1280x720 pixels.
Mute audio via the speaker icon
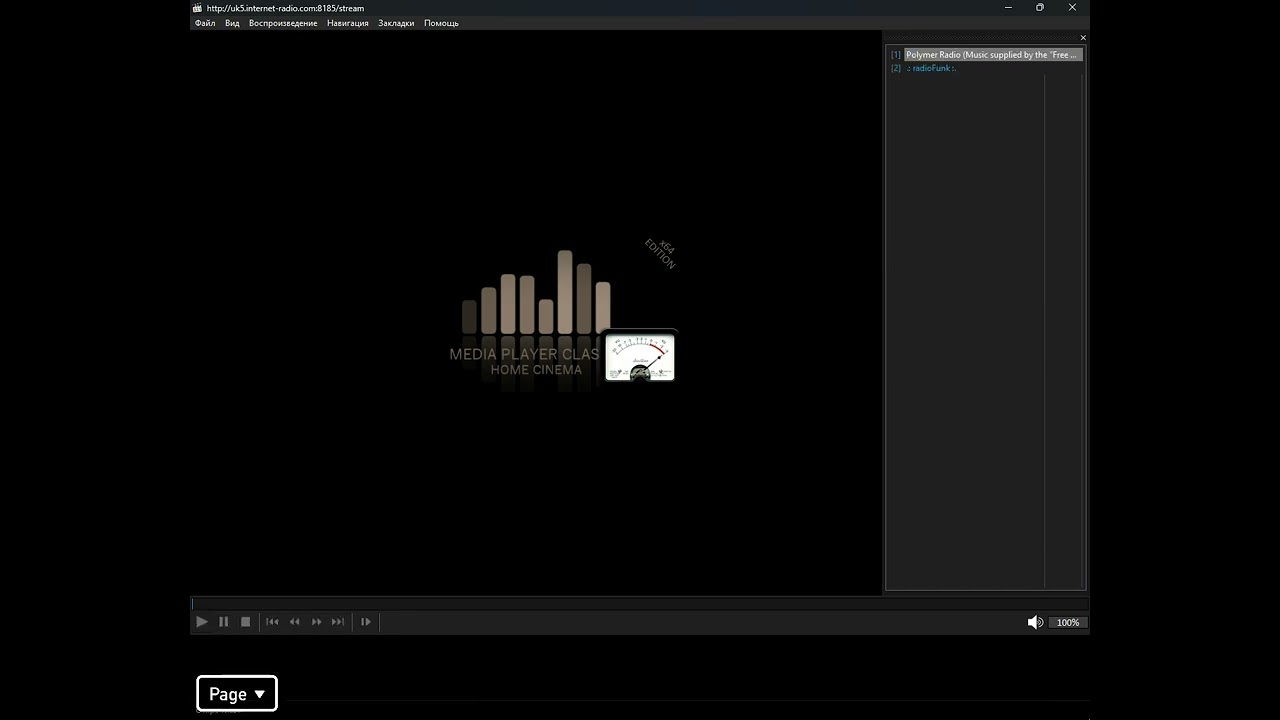(1035, 622)
